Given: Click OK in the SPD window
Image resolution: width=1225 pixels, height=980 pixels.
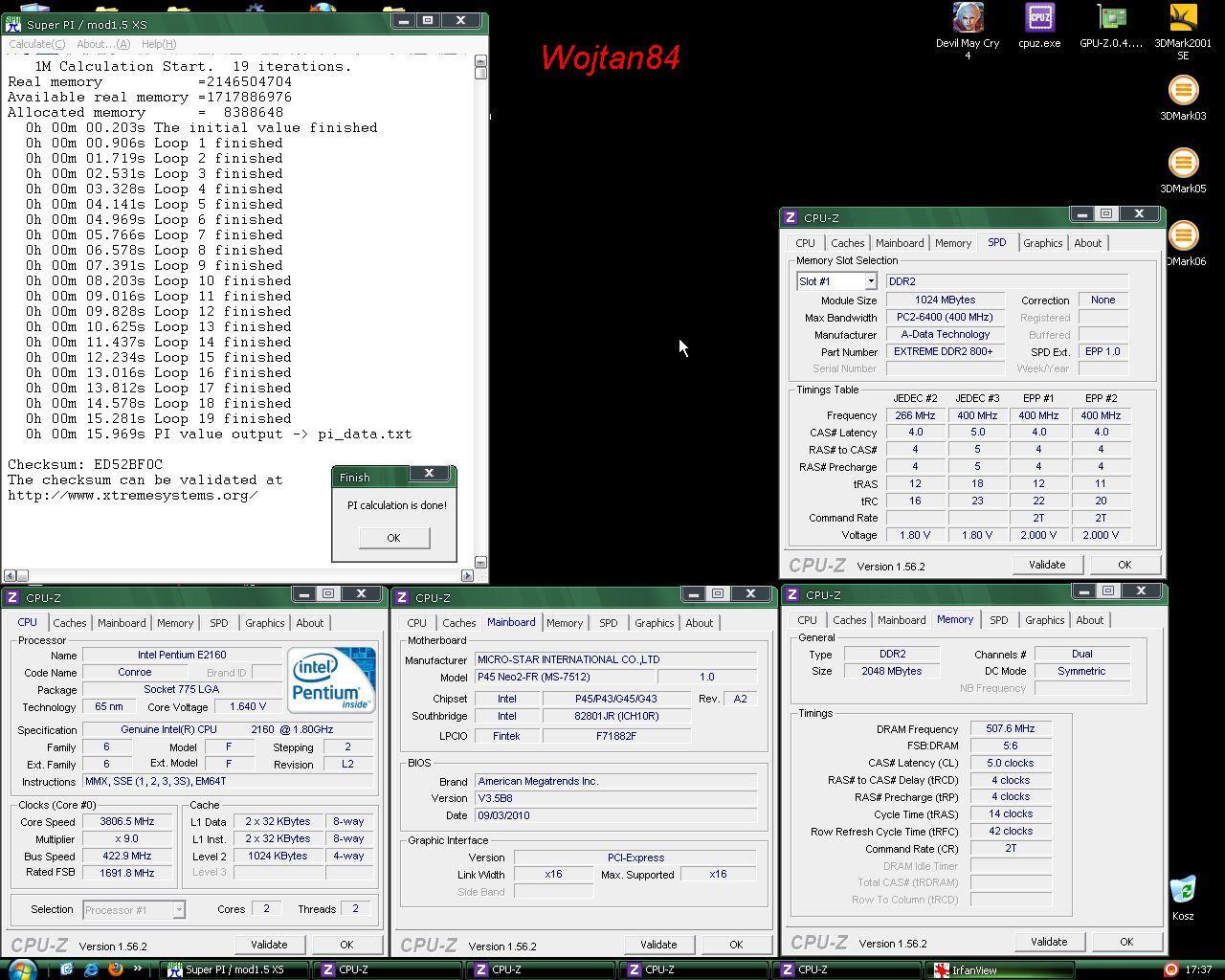Looking at the screenshot, I should coord(1125,565).
